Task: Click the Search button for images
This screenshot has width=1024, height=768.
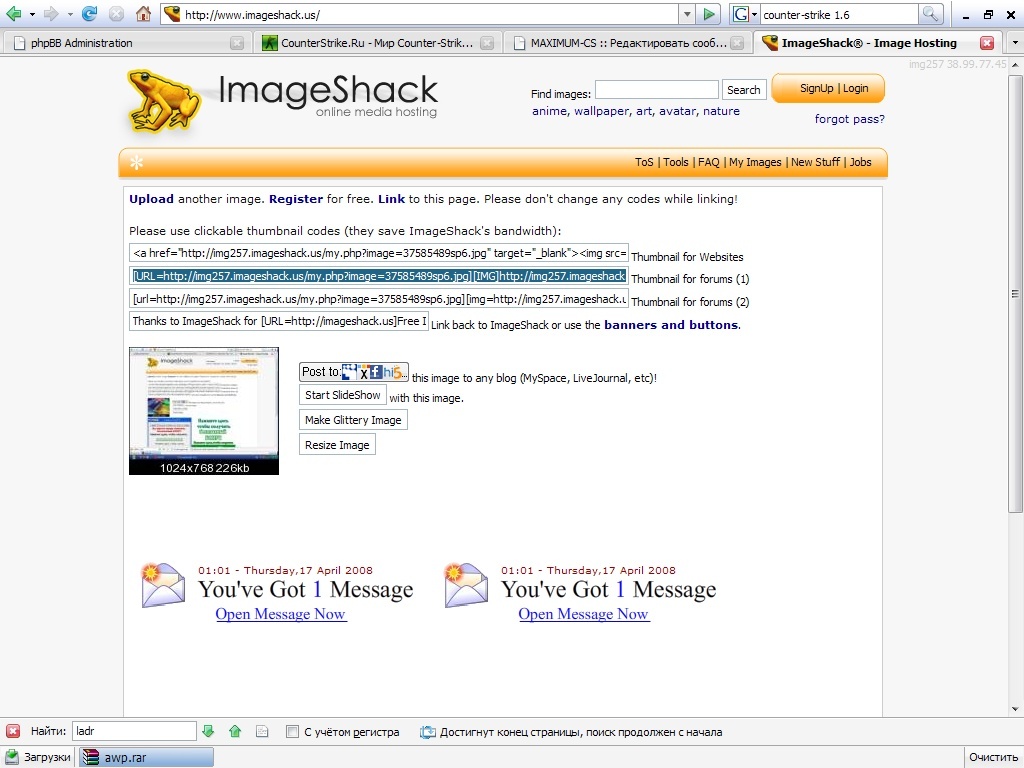Action: click(744, 90)
